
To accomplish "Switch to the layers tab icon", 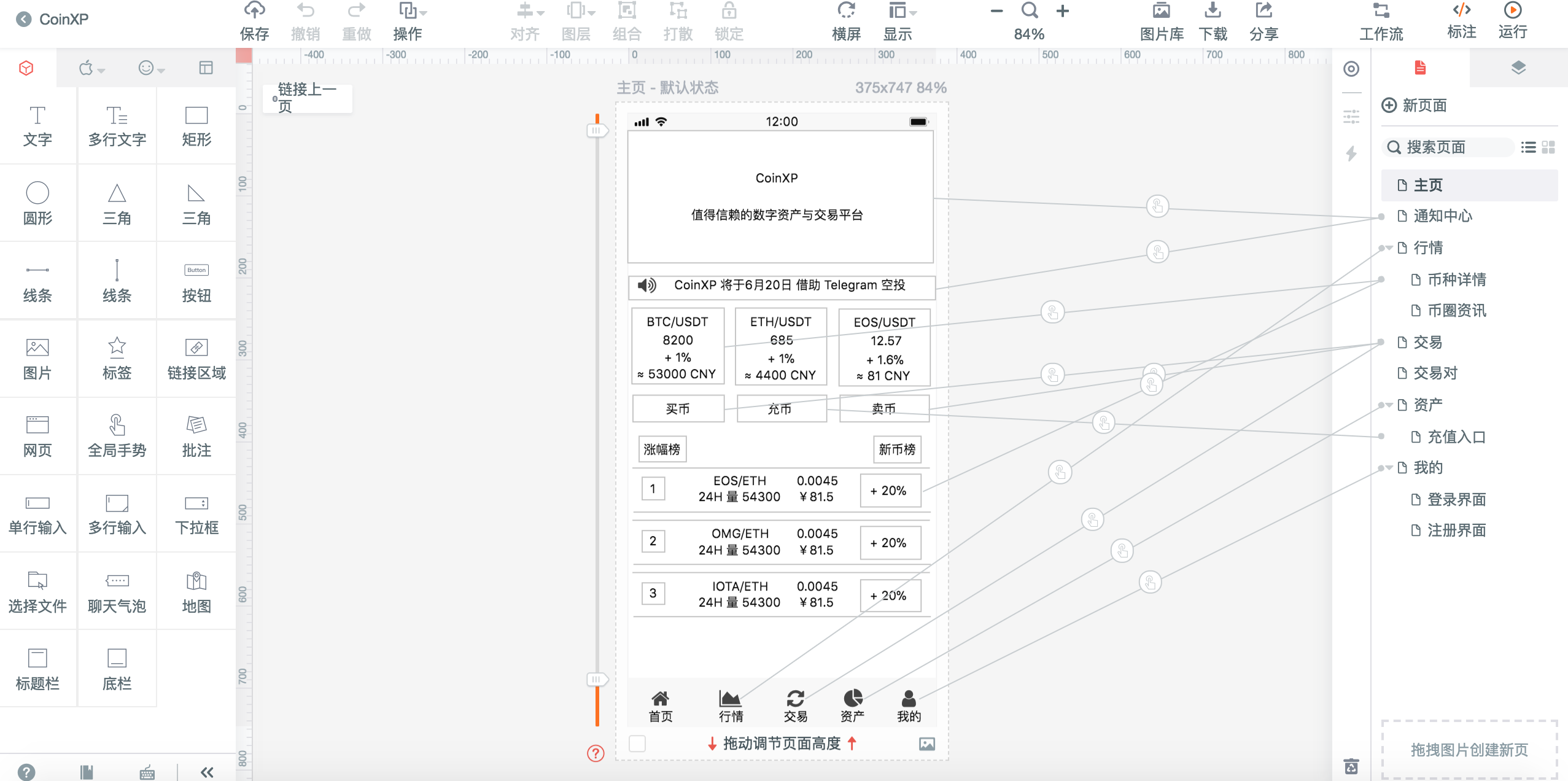I will pos(1518,68).
